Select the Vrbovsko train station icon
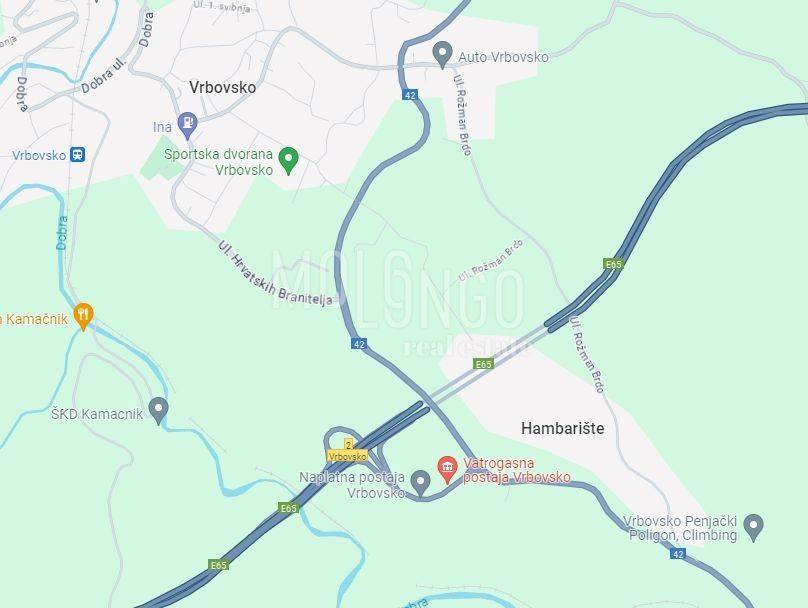This screenshot has height=608, width=808. (x=78, y=155)
